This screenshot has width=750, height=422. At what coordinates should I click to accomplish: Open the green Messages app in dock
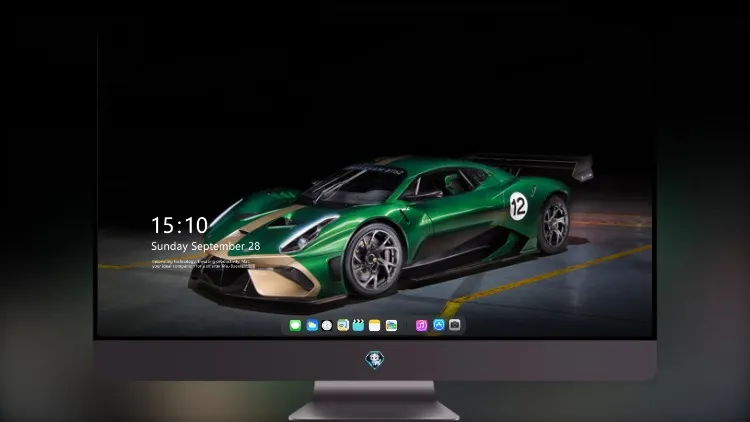point(295,325)
